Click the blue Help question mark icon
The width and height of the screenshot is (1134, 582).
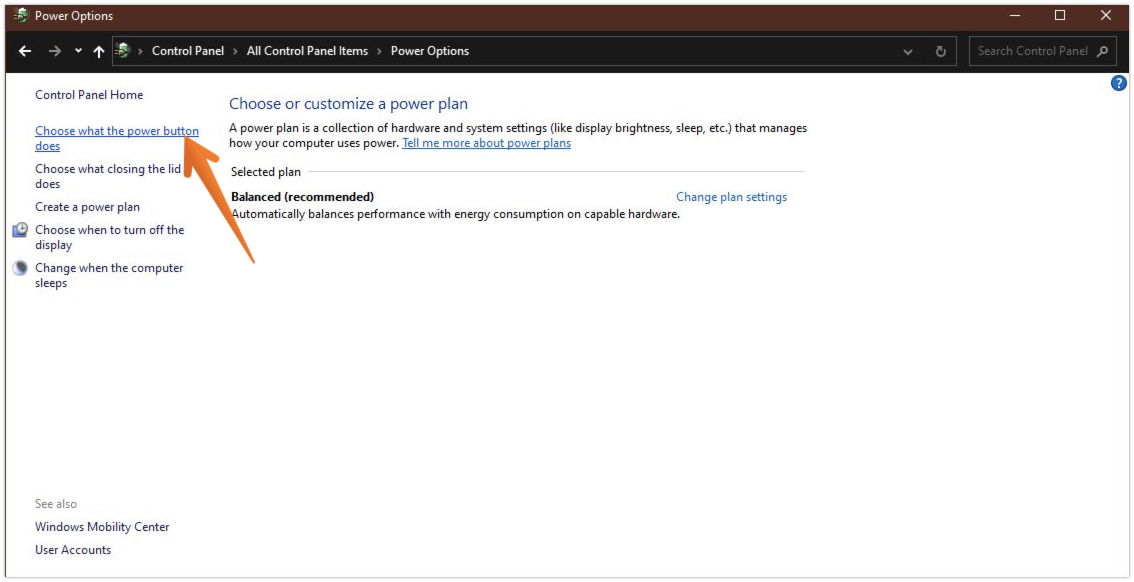point(1119,83)
